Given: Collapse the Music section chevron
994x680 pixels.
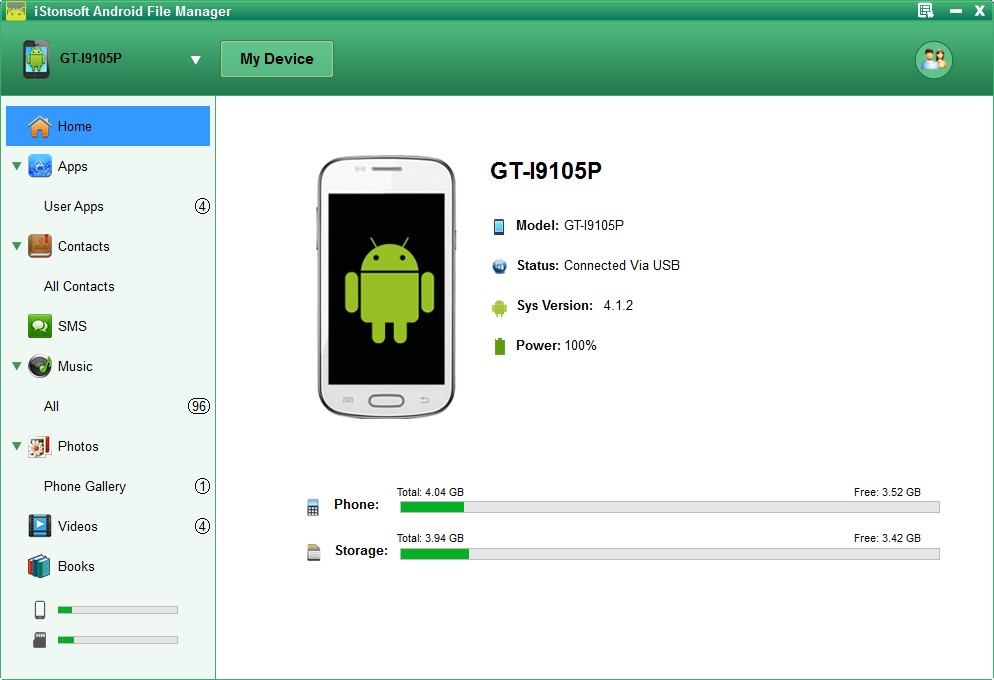Looking at the screenshot, I should coord(14,366).
